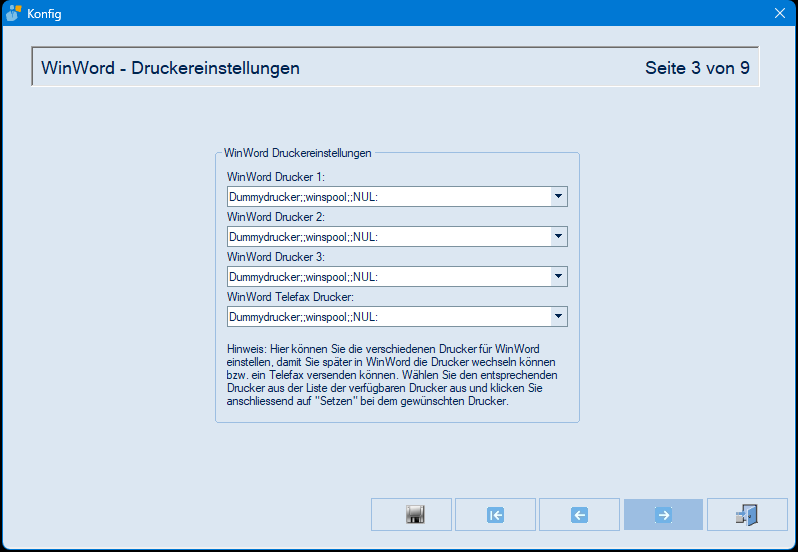Go back using the left arrow icon

tap(579, 514)
